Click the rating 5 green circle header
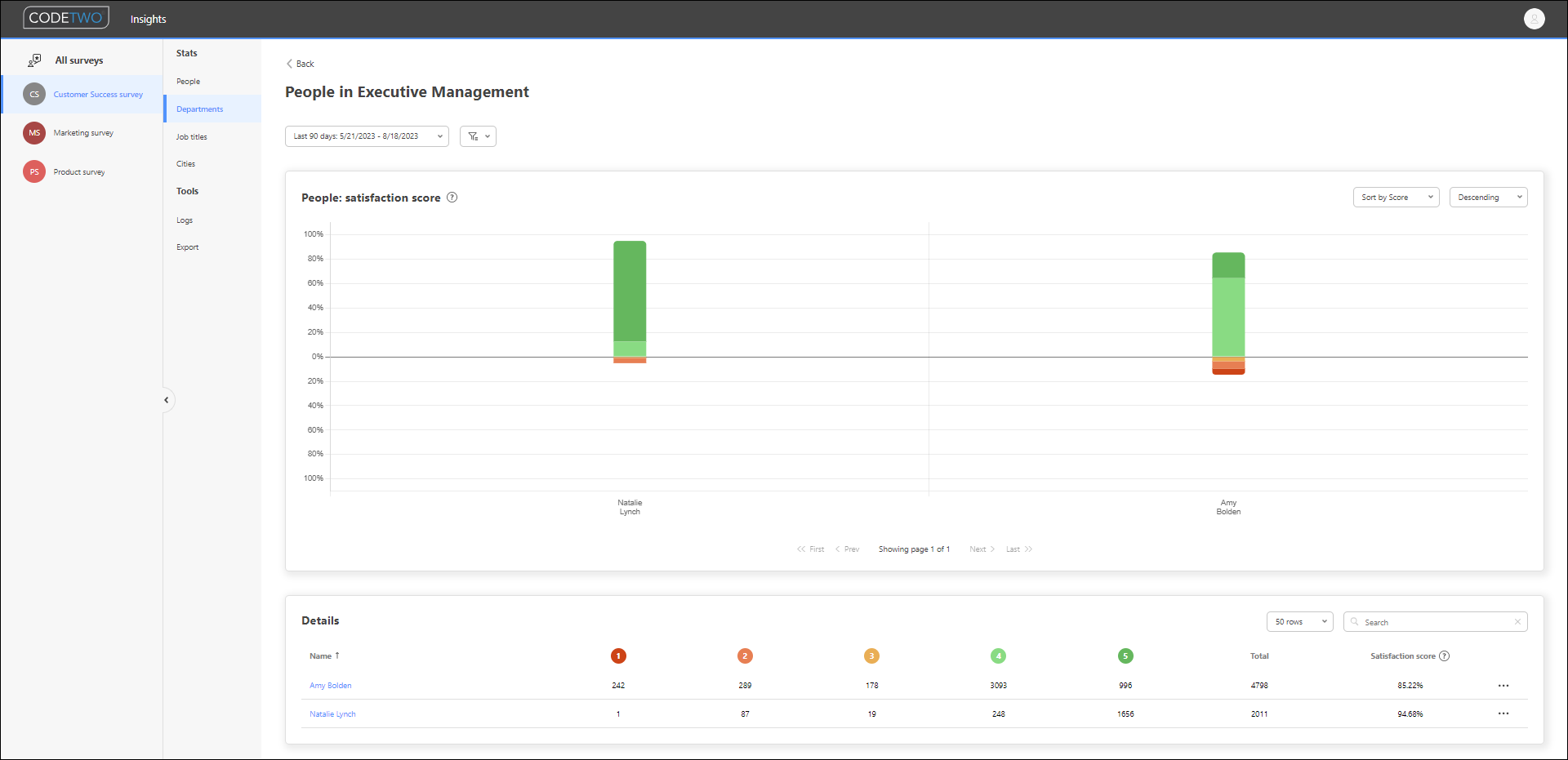The width and height of the screenshot is (1568, 760). pos(1125,656)
